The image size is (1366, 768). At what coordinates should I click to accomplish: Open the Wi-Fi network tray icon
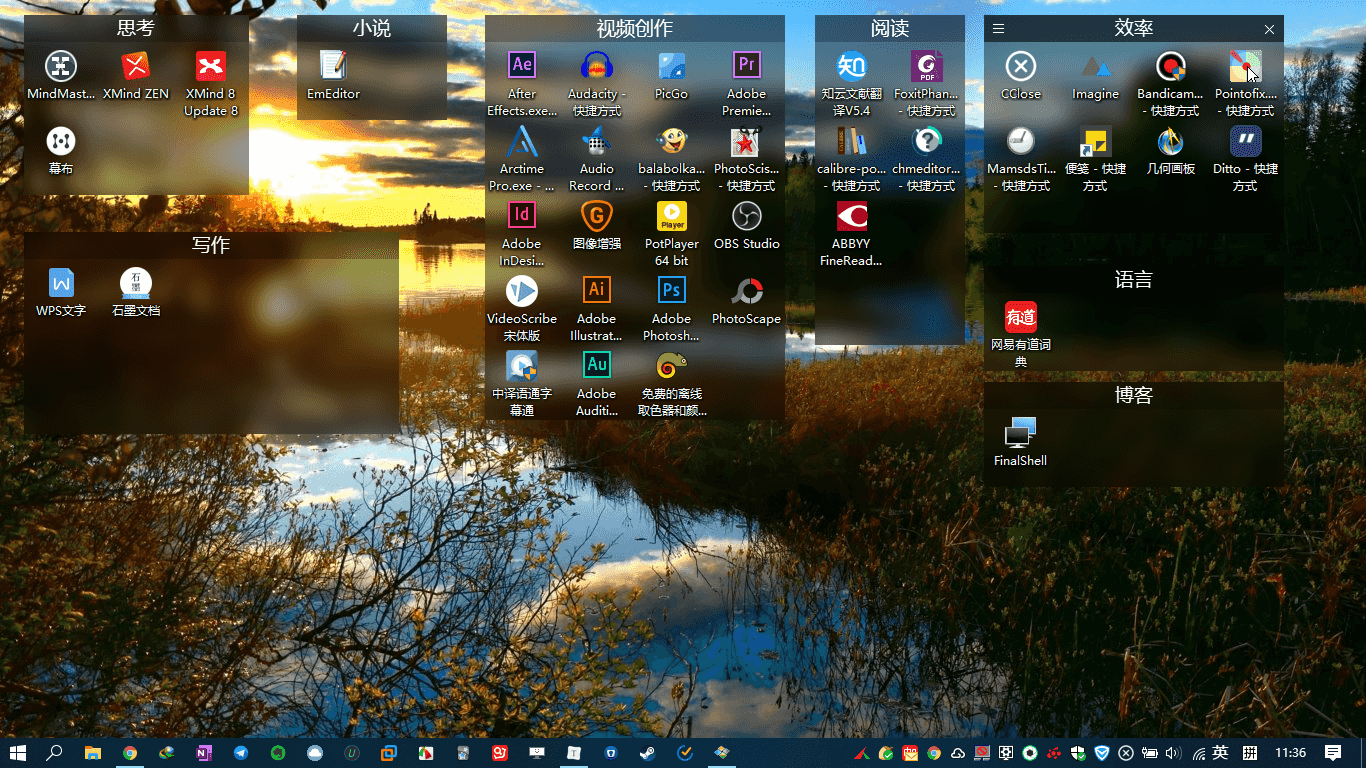point(1198,753)
